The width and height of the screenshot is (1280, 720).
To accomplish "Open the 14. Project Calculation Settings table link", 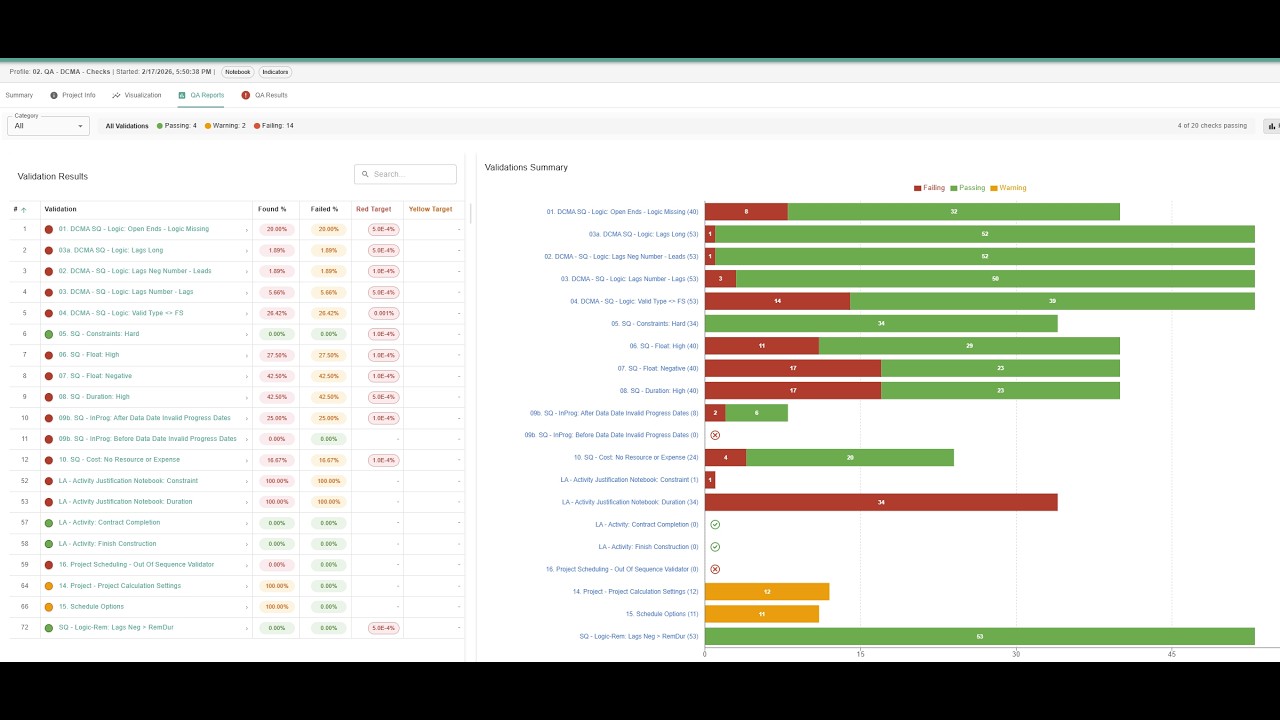I will coord(120,586).
